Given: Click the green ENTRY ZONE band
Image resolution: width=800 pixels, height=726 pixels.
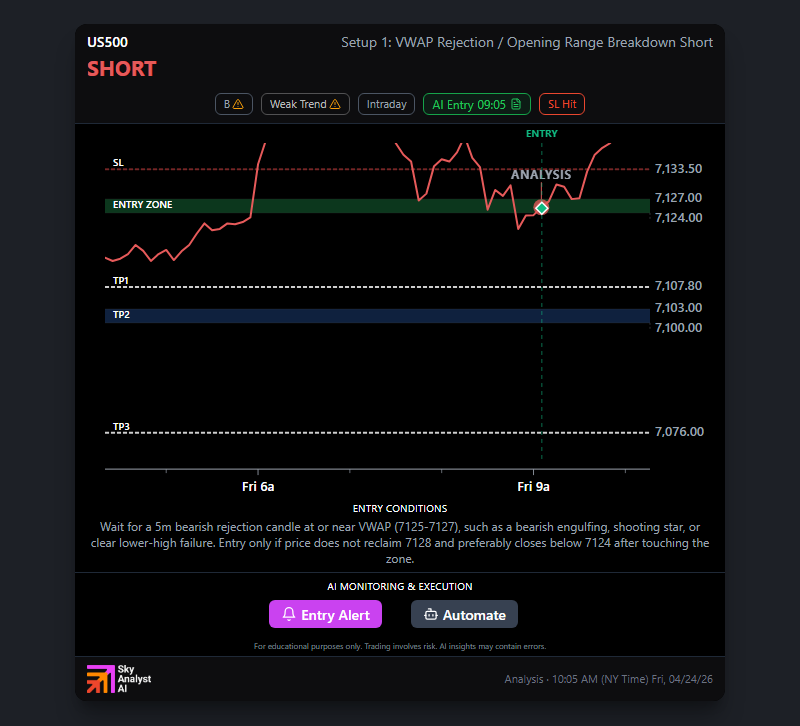Looking at the screenshot, I should 377,206.
